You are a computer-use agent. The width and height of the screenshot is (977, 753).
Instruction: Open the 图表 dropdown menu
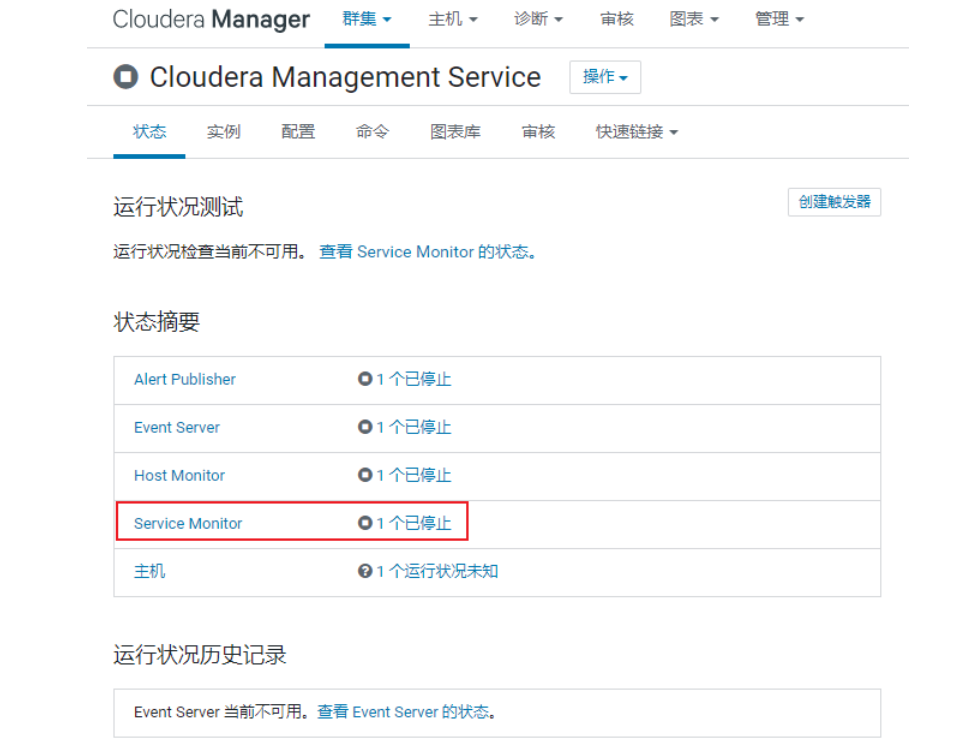click(x=694, y=19)
